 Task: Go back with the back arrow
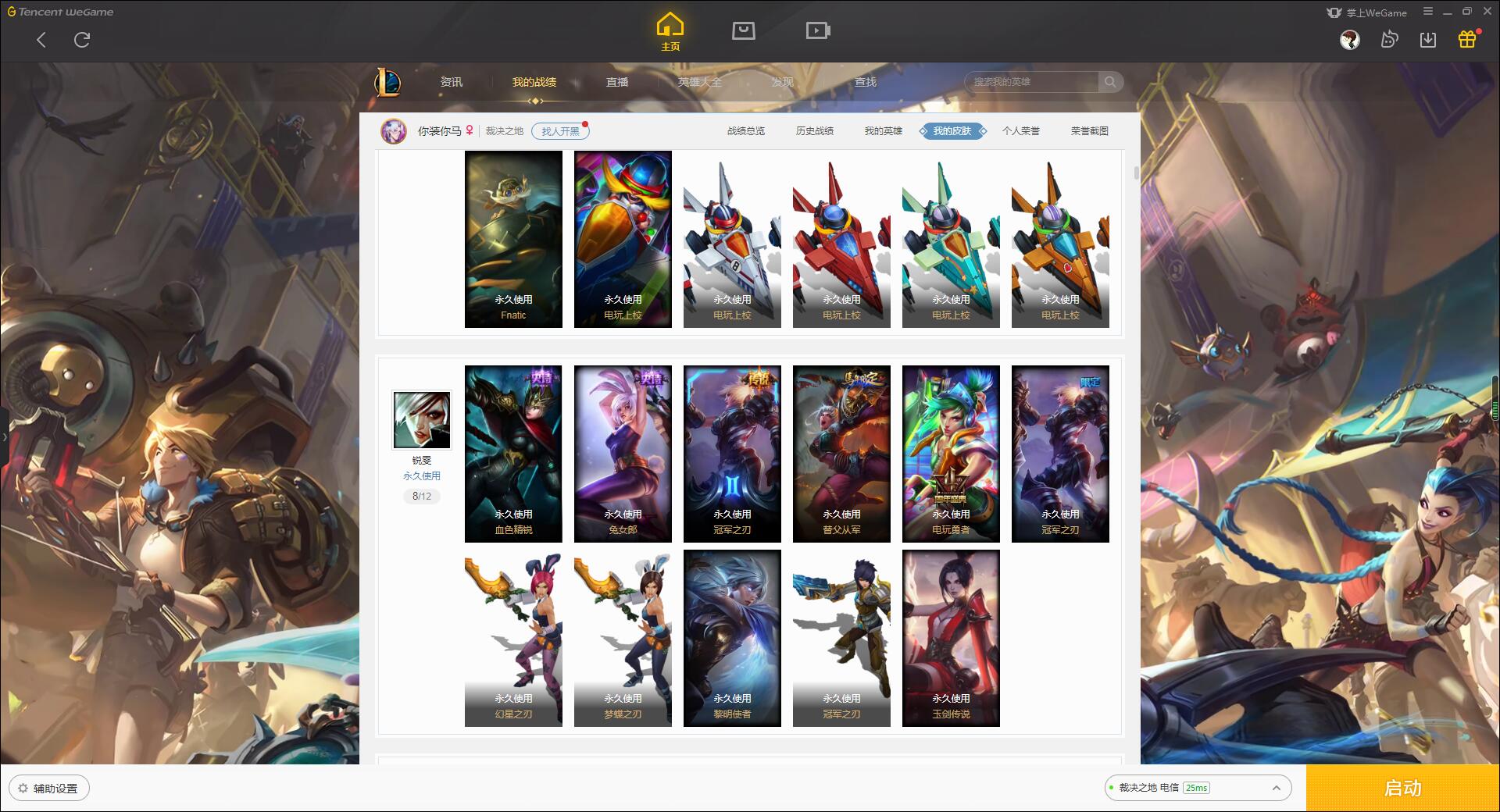[41, 40]
